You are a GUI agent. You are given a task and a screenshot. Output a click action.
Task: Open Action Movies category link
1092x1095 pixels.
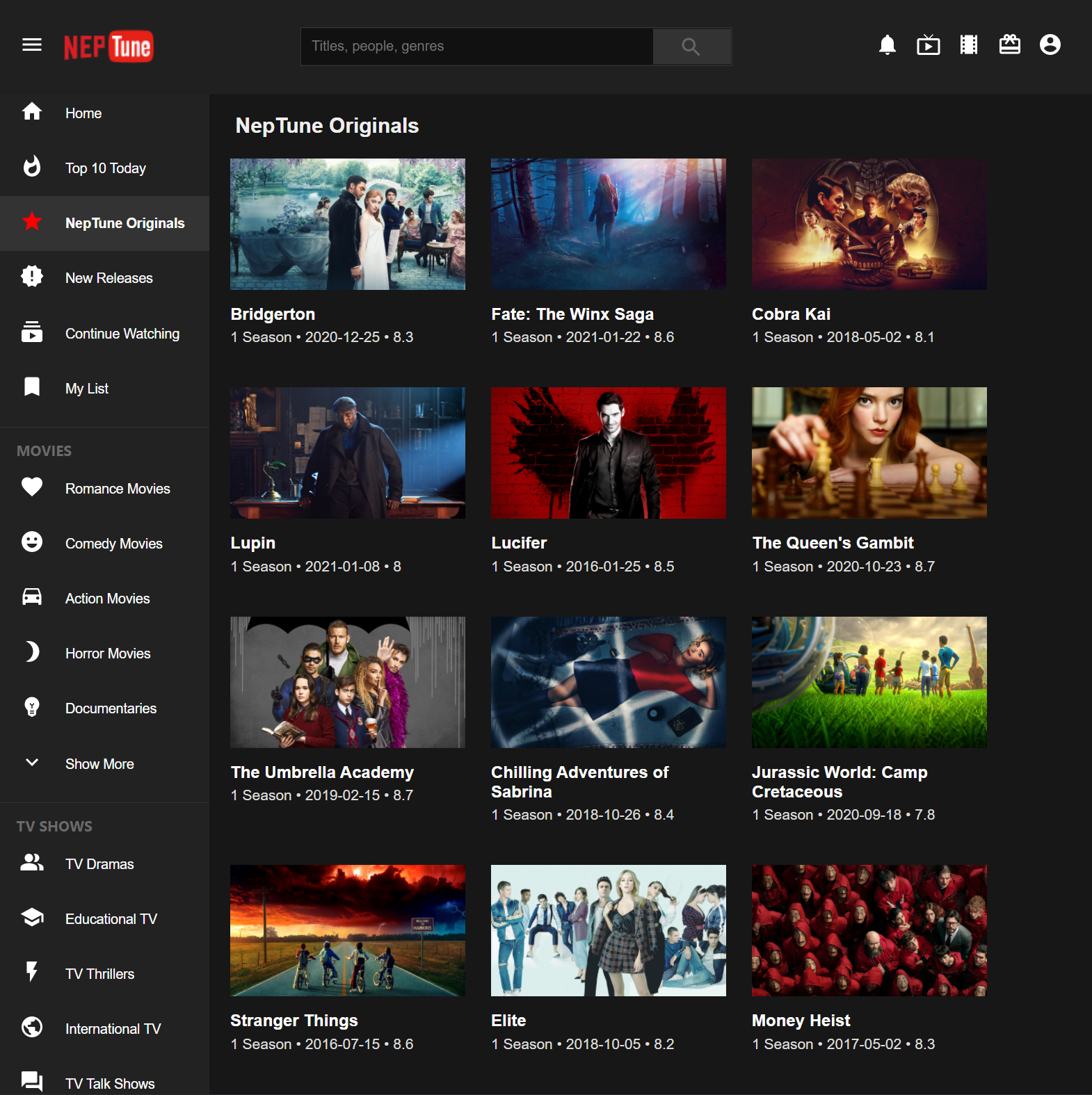click(108, 599)
